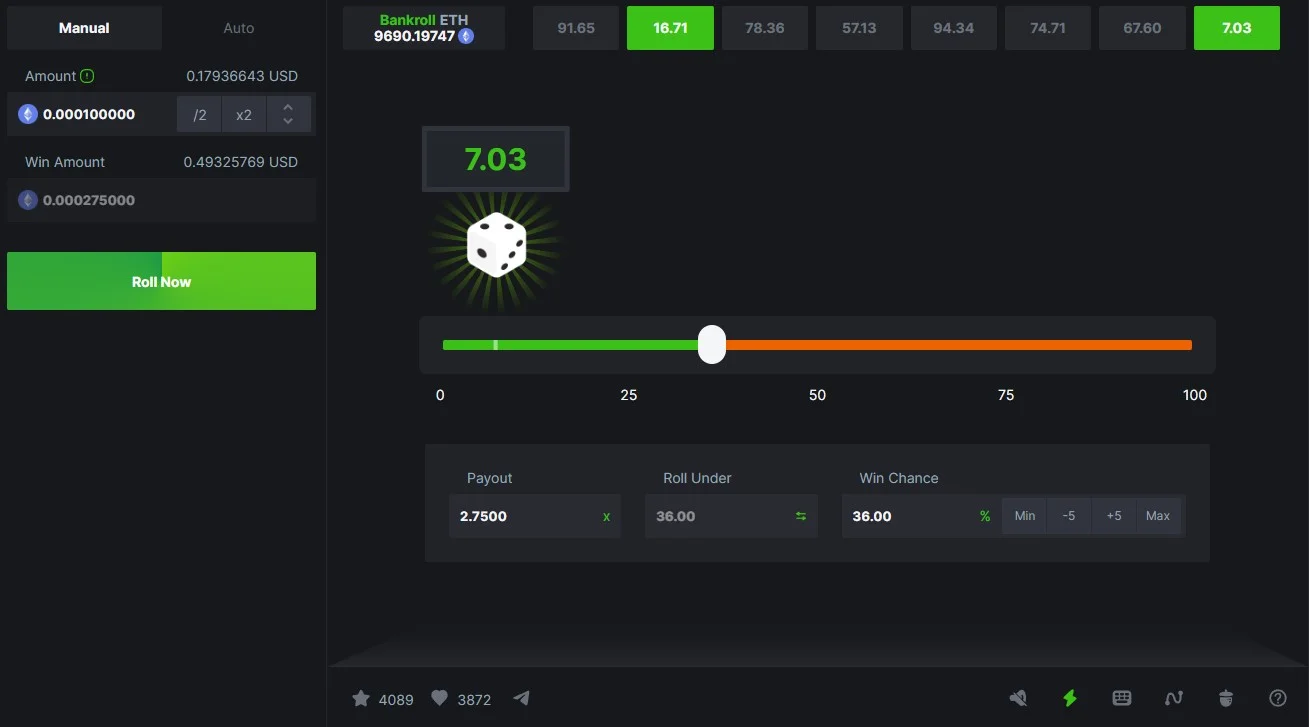Select the Manual tab
1309x727 pixels.
click(84, 28)
